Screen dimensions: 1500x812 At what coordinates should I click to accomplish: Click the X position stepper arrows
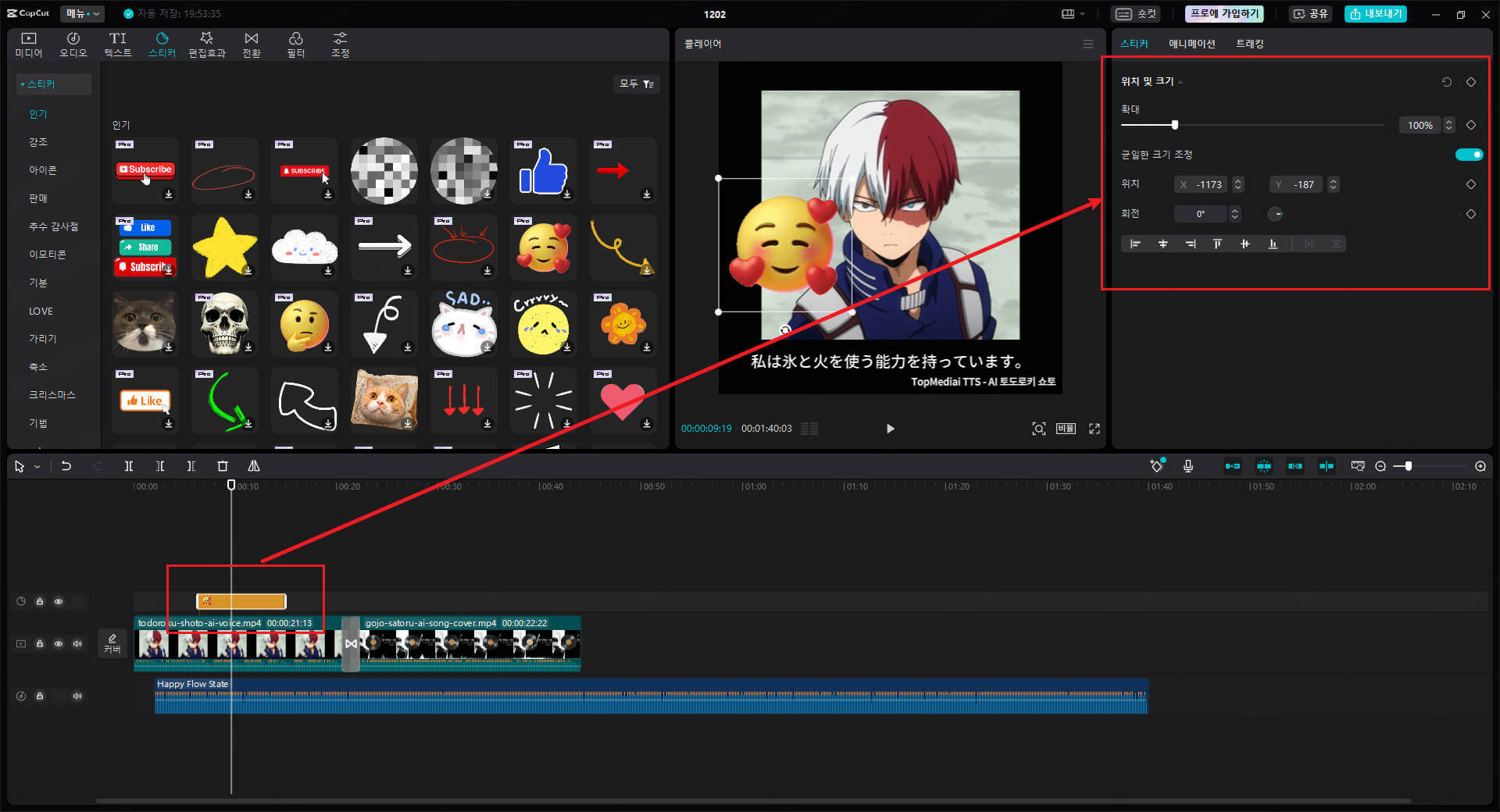(x=1237, y=184)
